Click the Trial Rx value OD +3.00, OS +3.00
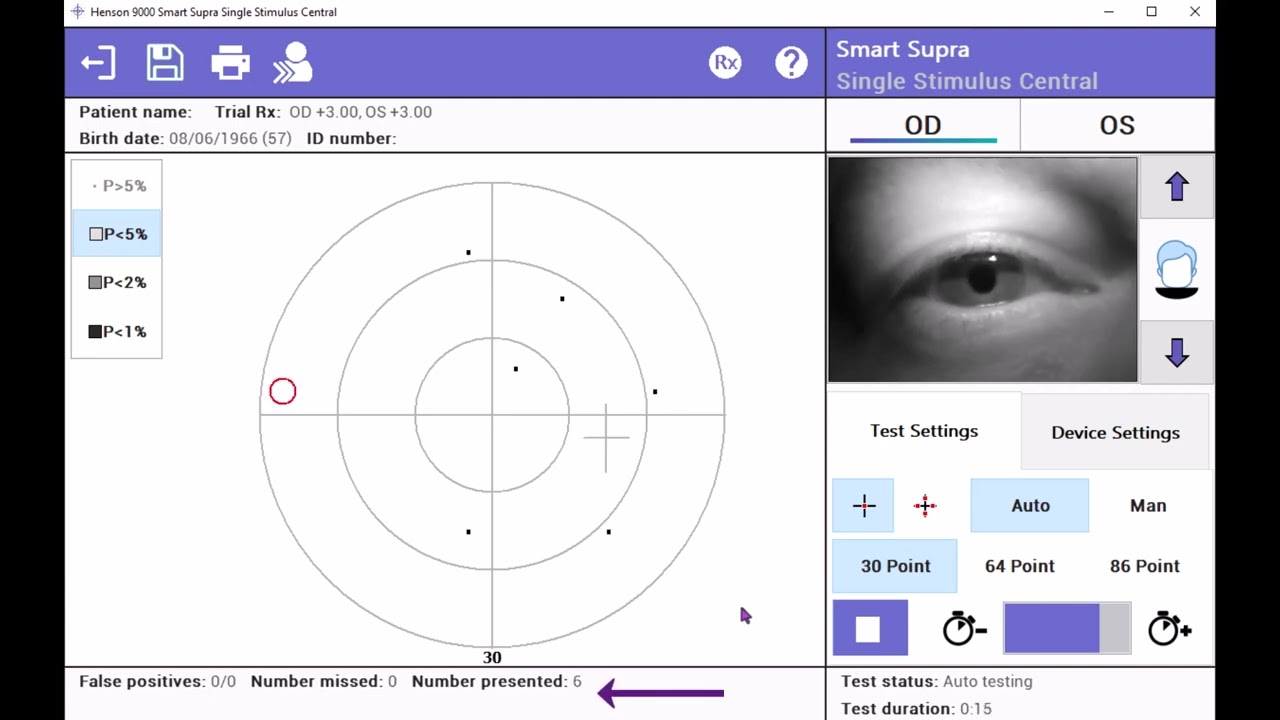Screen dimensions: 1280x720 point(360,112)
